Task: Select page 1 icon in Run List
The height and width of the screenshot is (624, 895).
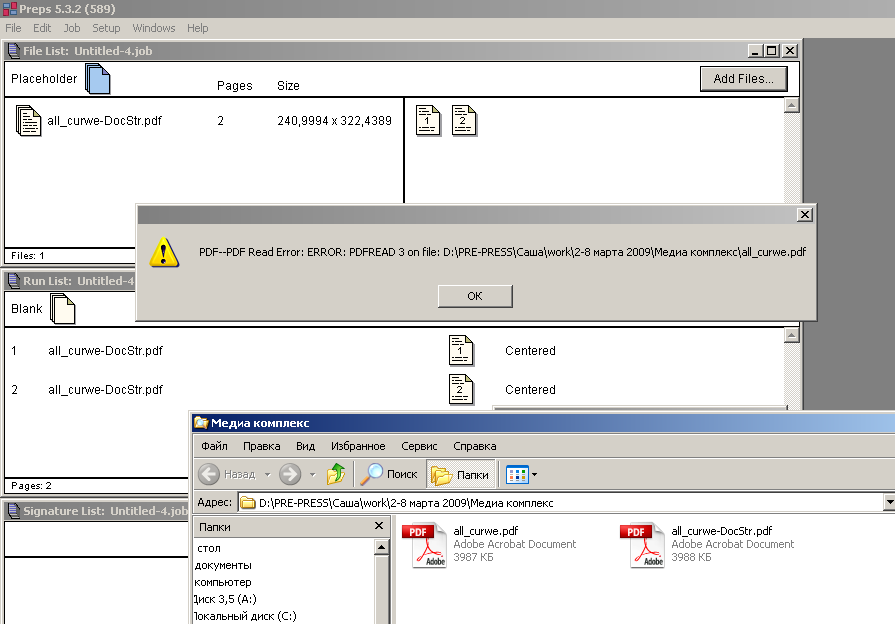Action: click(x=461, y=351)
